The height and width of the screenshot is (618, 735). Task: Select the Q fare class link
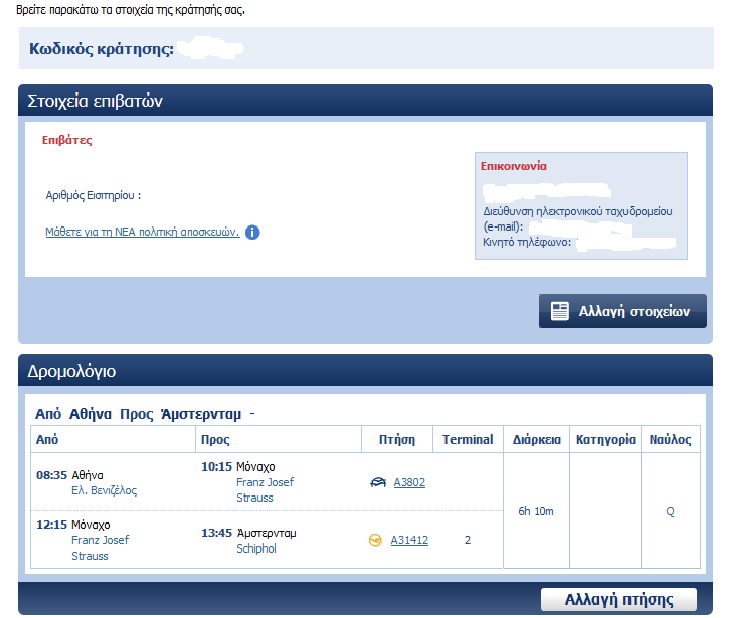click(x=670, y=511)
